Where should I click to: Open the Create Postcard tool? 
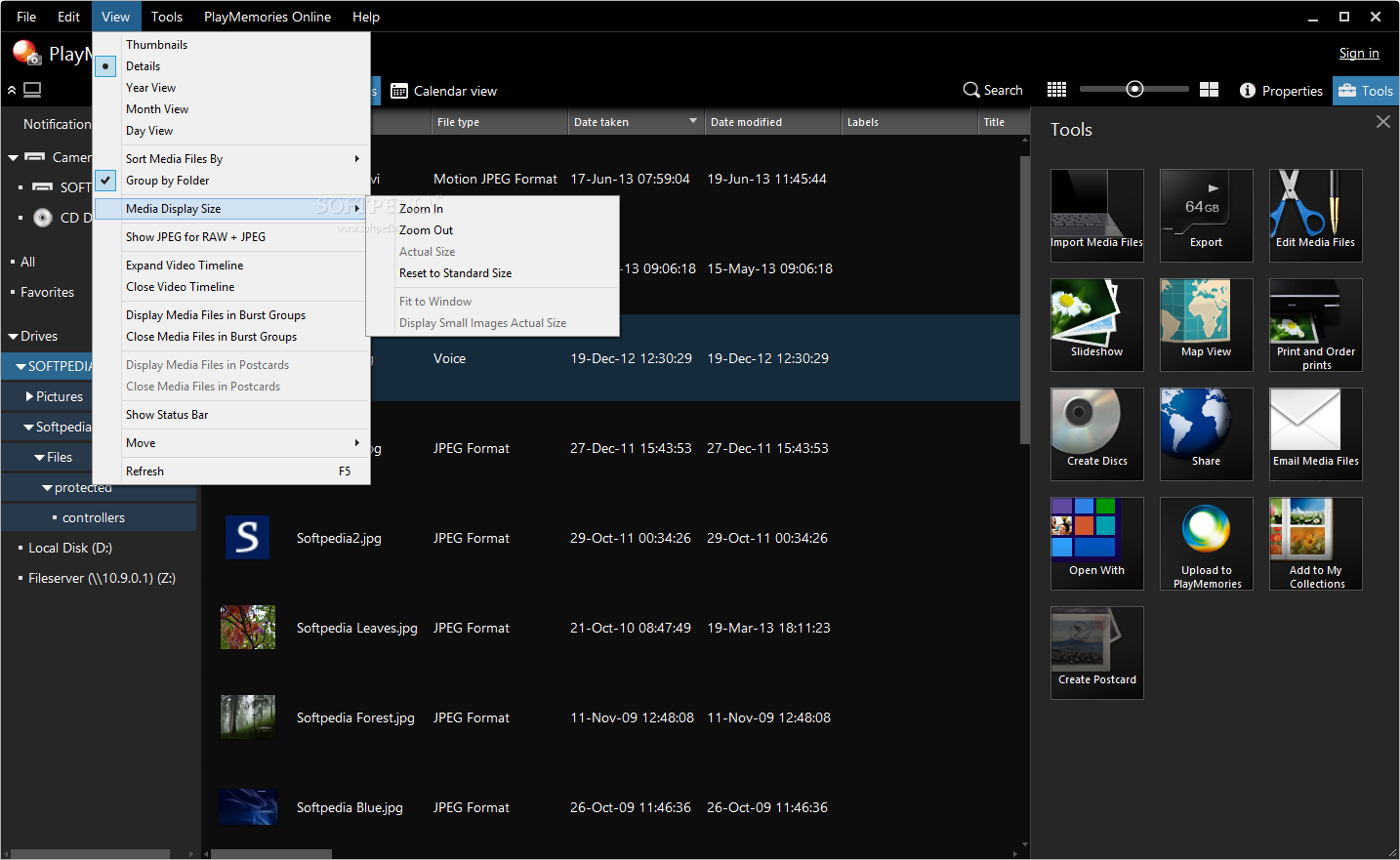pyautogui.click(x=1097, y=653)
